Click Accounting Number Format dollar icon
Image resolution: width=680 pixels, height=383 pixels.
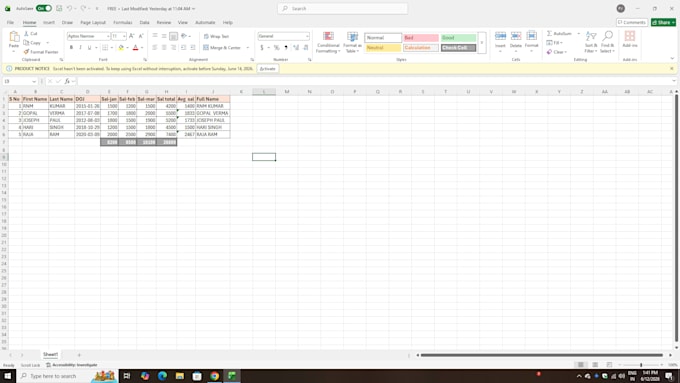[262, 47]
